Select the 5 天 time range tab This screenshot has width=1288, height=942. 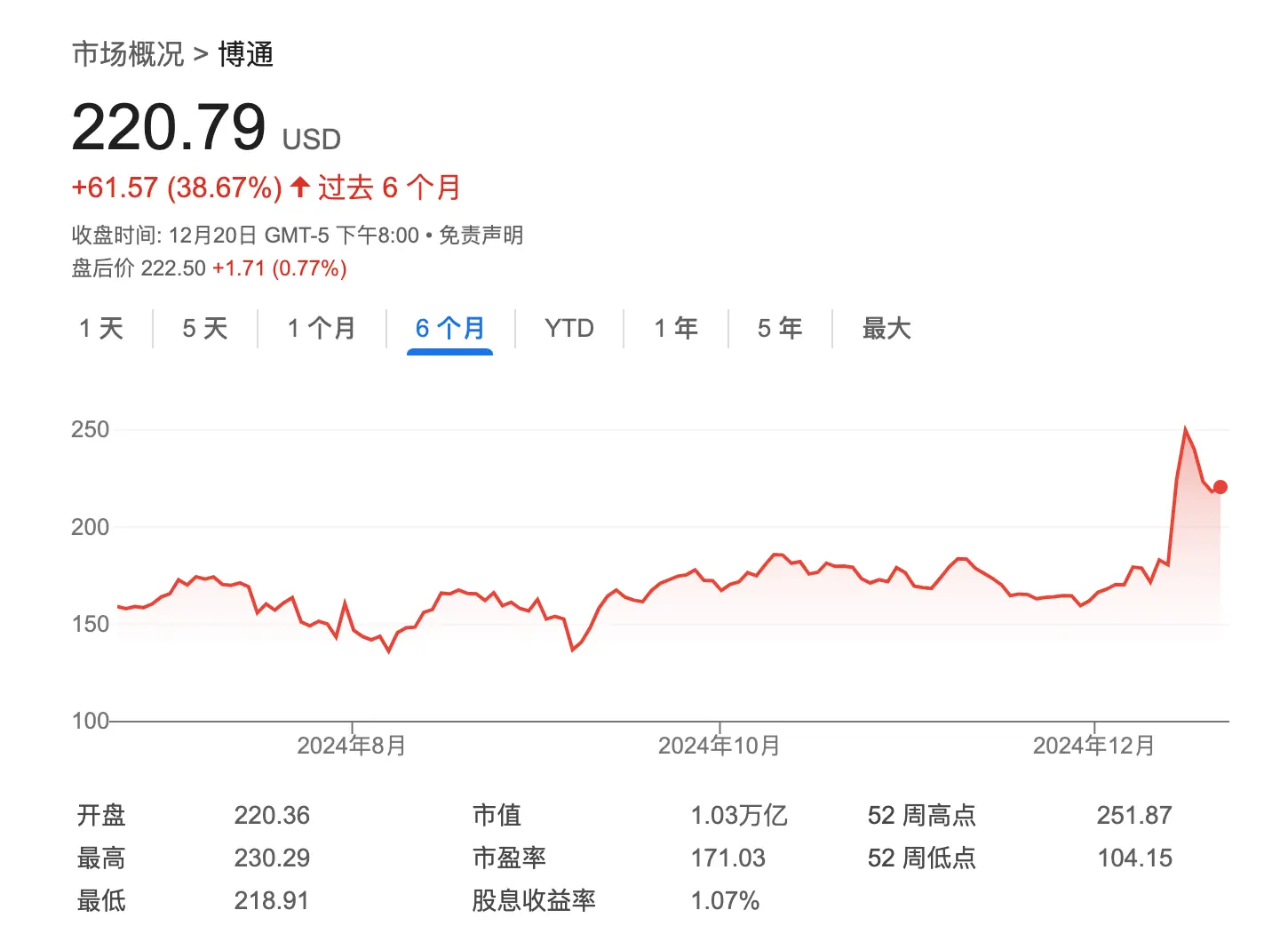click(x=205, y=329)
